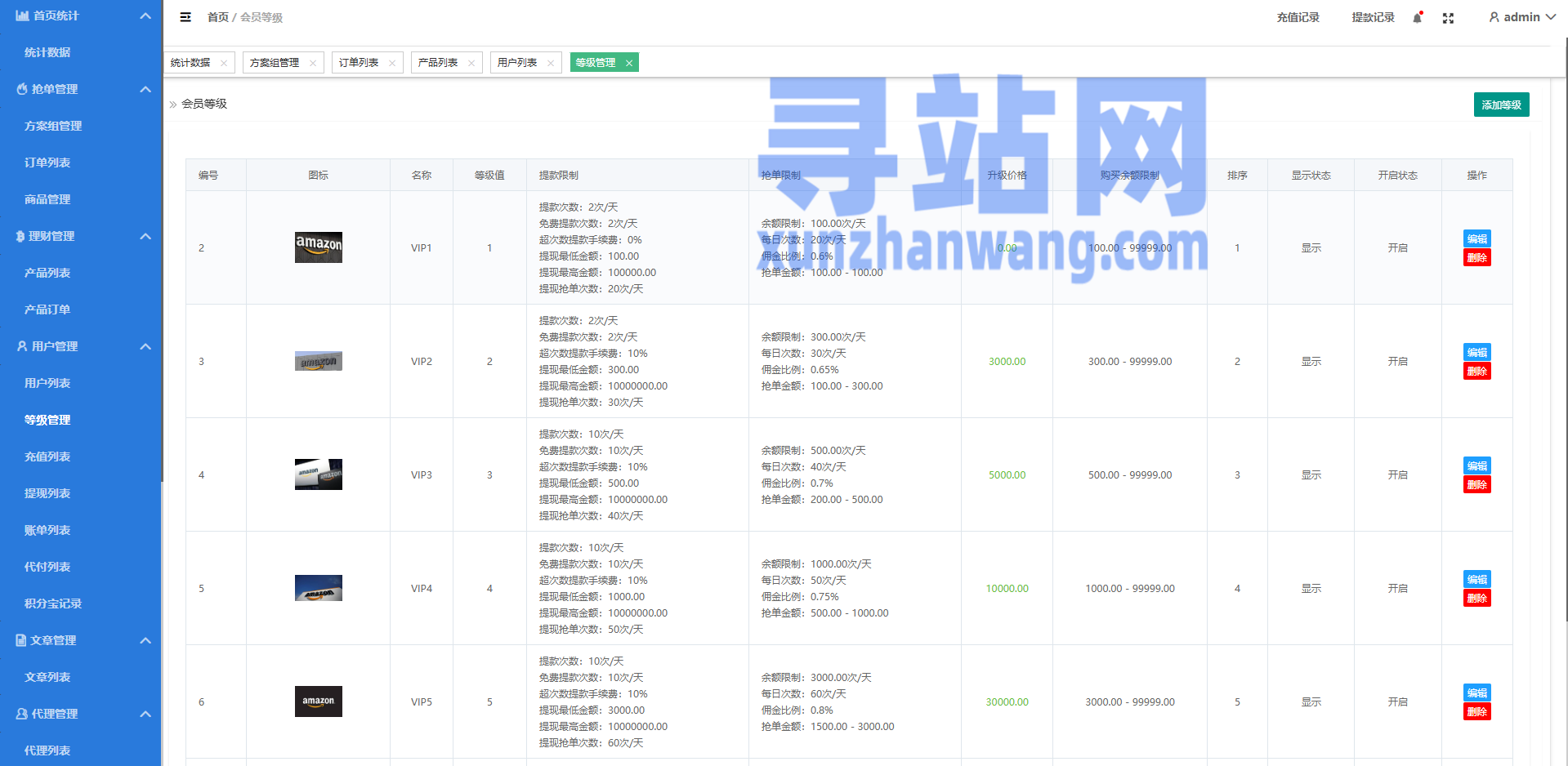Collapse the 用户管理 sidebar section
The width and height of the screenshot is (1568, 766).
(x=145, y=346)
